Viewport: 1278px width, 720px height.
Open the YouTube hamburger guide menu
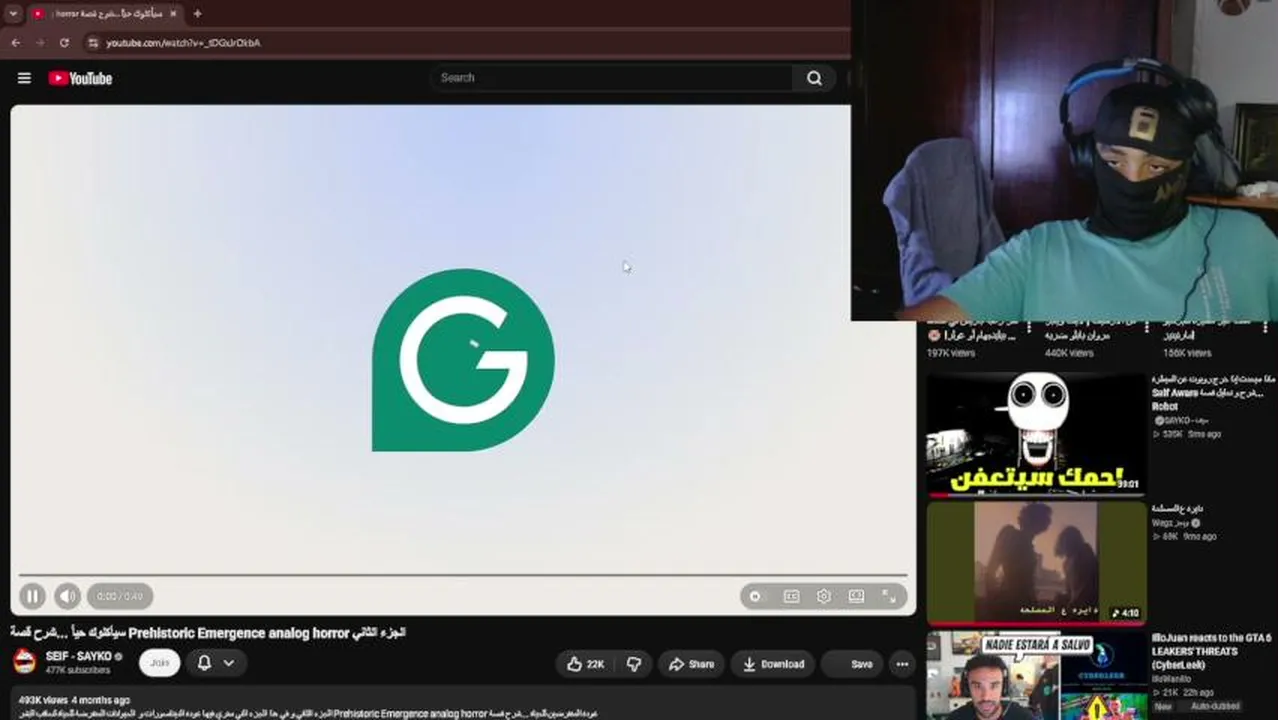click(x=24, y=78)
